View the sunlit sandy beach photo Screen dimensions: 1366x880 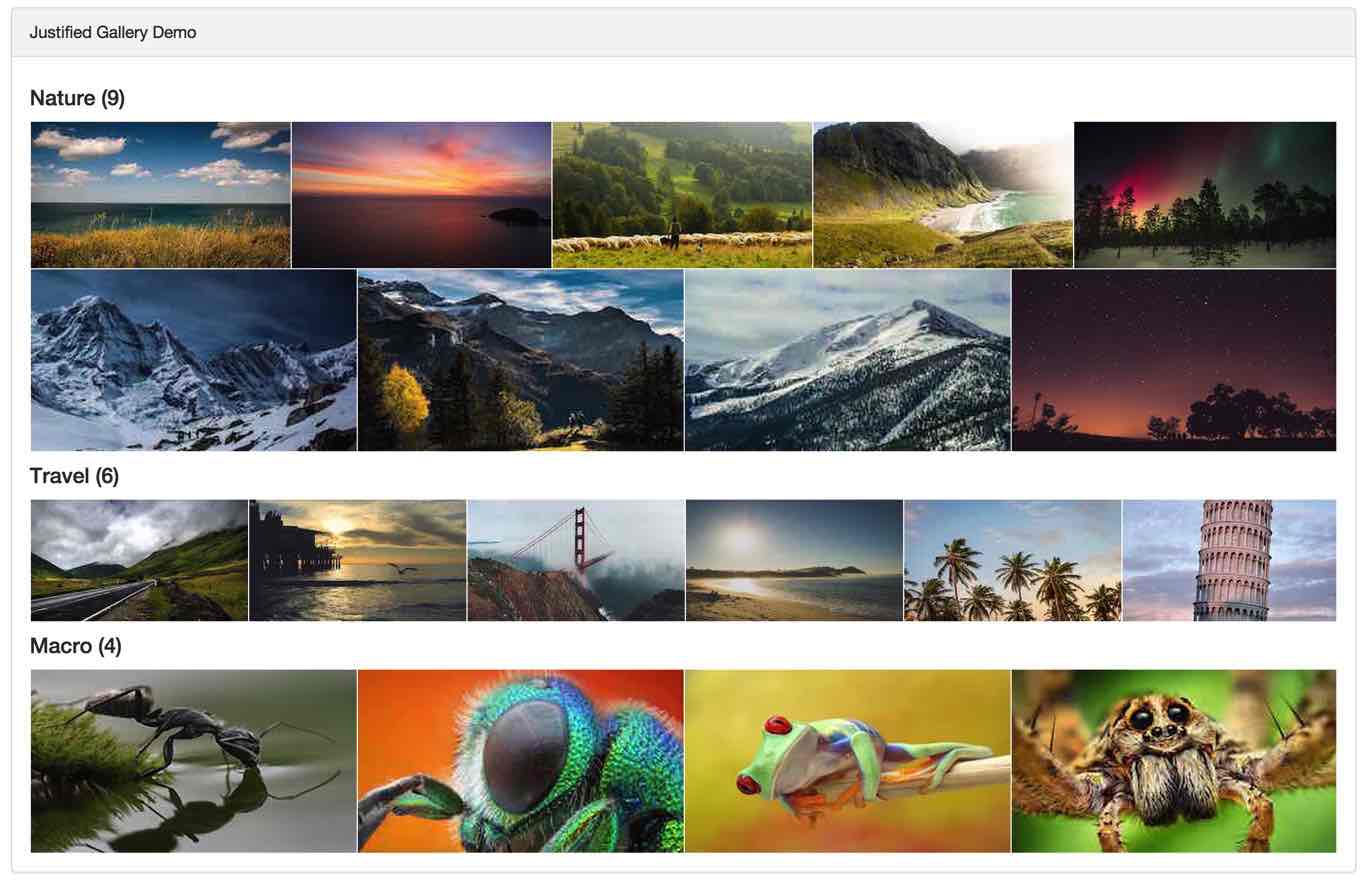pos(794,560)
